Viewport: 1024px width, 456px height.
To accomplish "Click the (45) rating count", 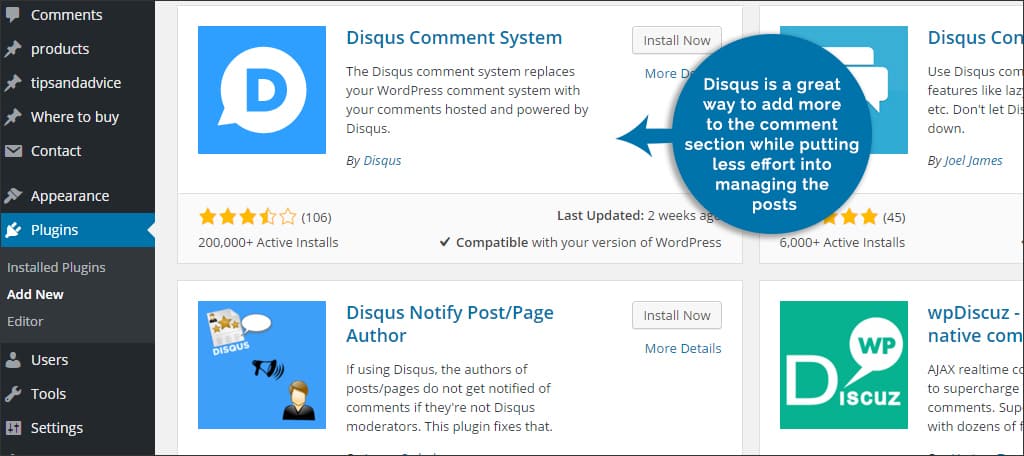I will 893,217.
